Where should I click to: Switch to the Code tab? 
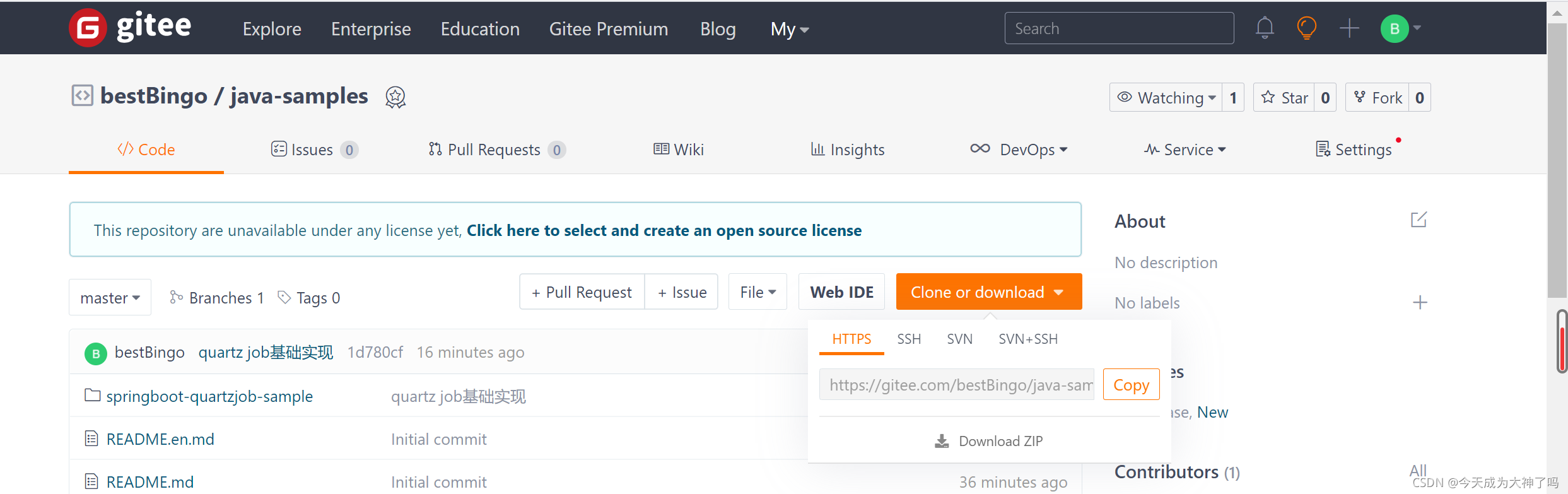tap(146, 150)
